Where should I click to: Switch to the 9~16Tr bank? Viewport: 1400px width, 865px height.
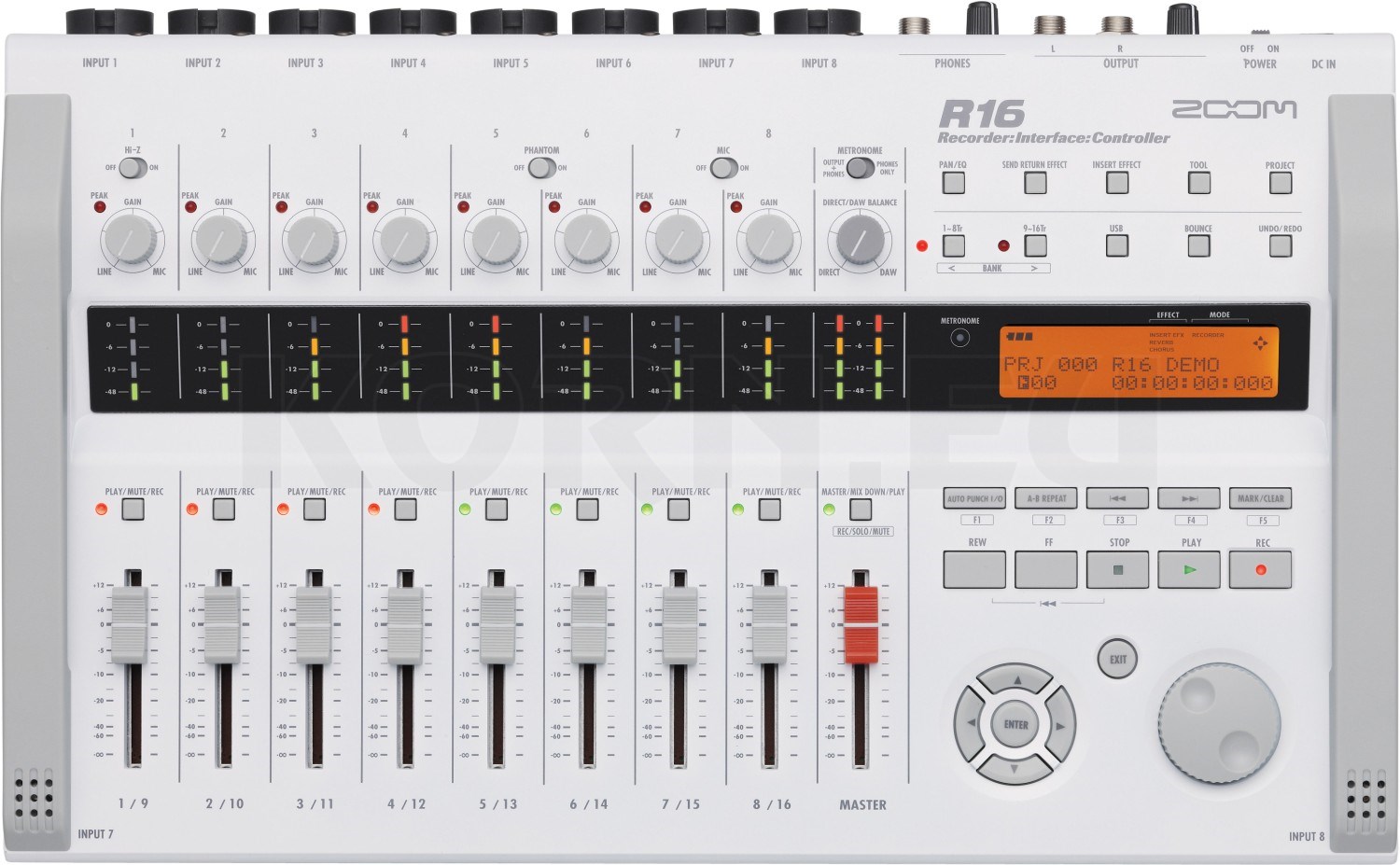[x=1034, y=245]
